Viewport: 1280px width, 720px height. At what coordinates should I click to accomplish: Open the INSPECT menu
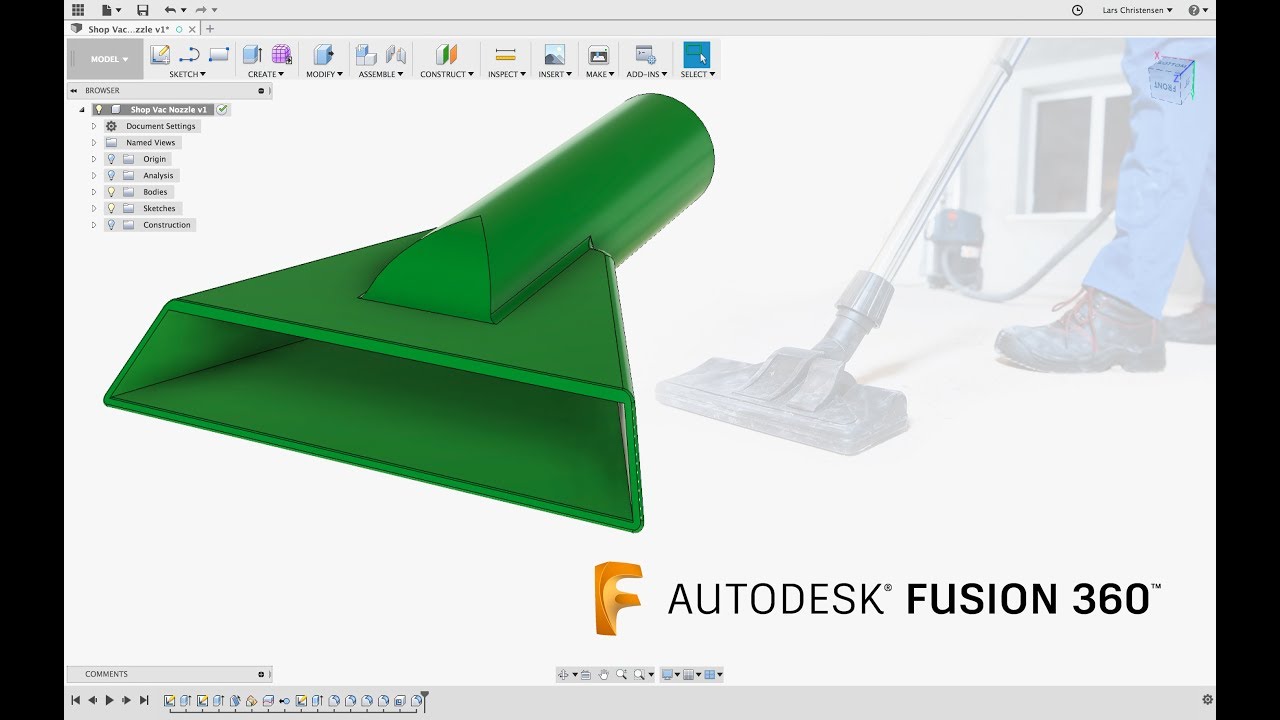pos(506,74)
